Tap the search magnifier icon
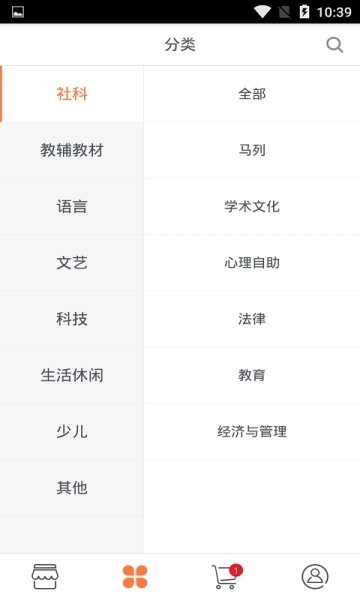This screenshot has height=600, width=360. click(x=334, y=45)
